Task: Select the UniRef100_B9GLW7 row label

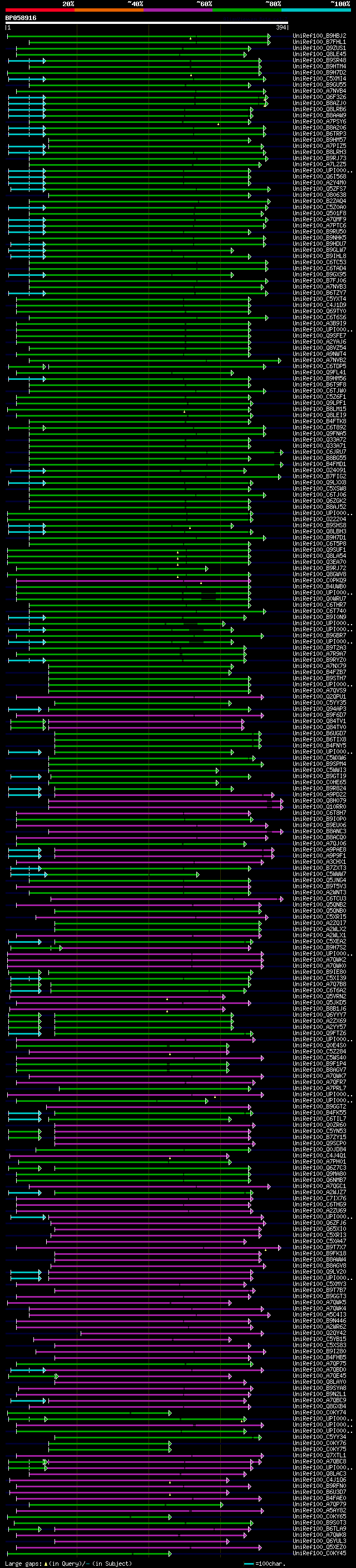Action: click(319, 250)
